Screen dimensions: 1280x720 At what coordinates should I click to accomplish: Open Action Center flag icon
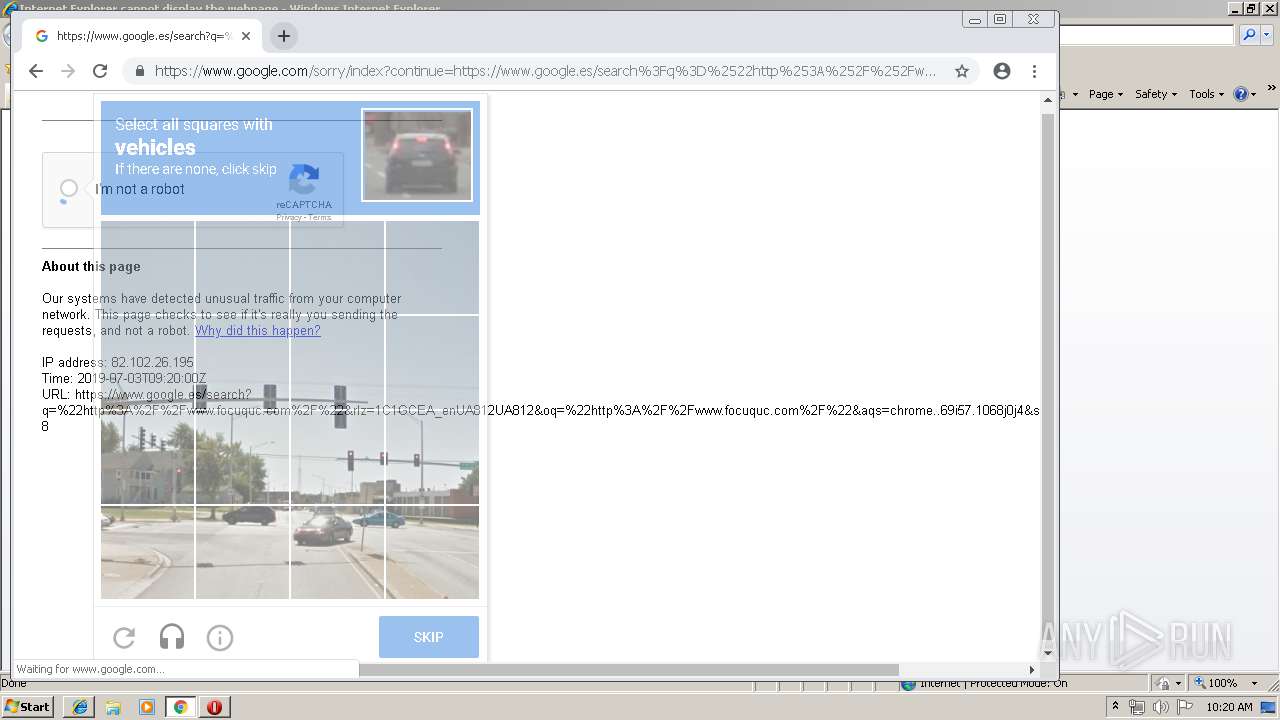click(1184, 707)
